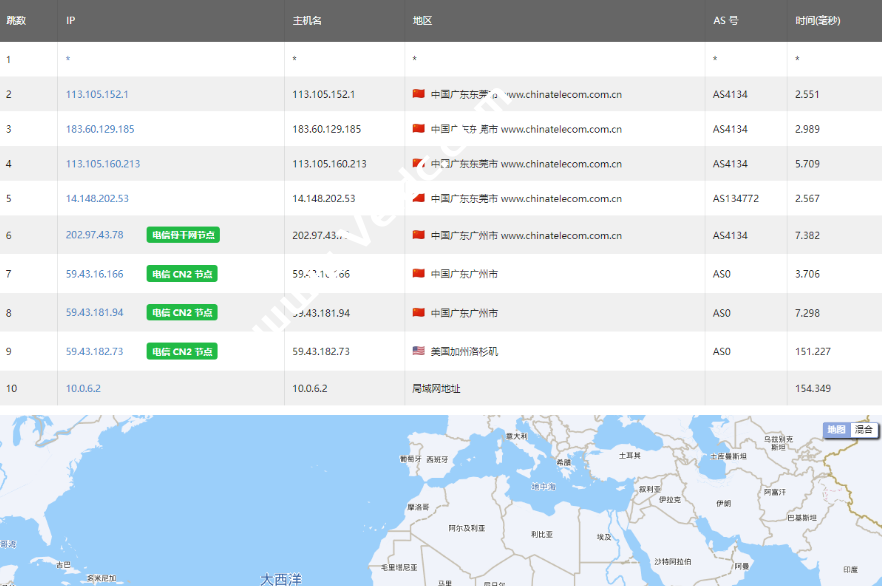The image size is (882, 586).
Task: Click the 大西洋 label on the map
Action: pos(280,578)
